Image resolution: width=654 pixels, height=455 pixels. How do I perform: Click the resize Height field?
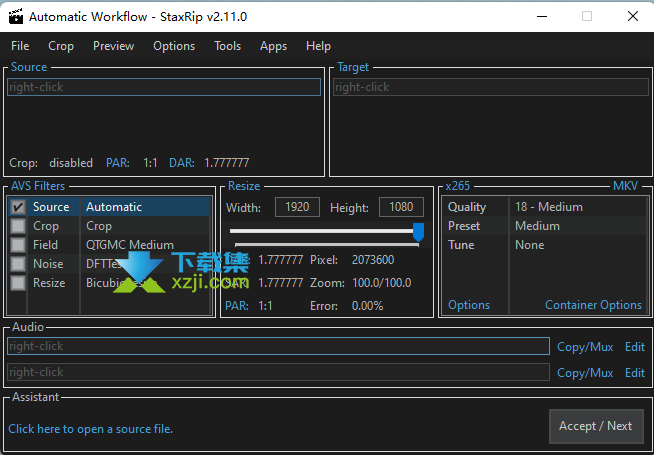(x=401, y=207)
